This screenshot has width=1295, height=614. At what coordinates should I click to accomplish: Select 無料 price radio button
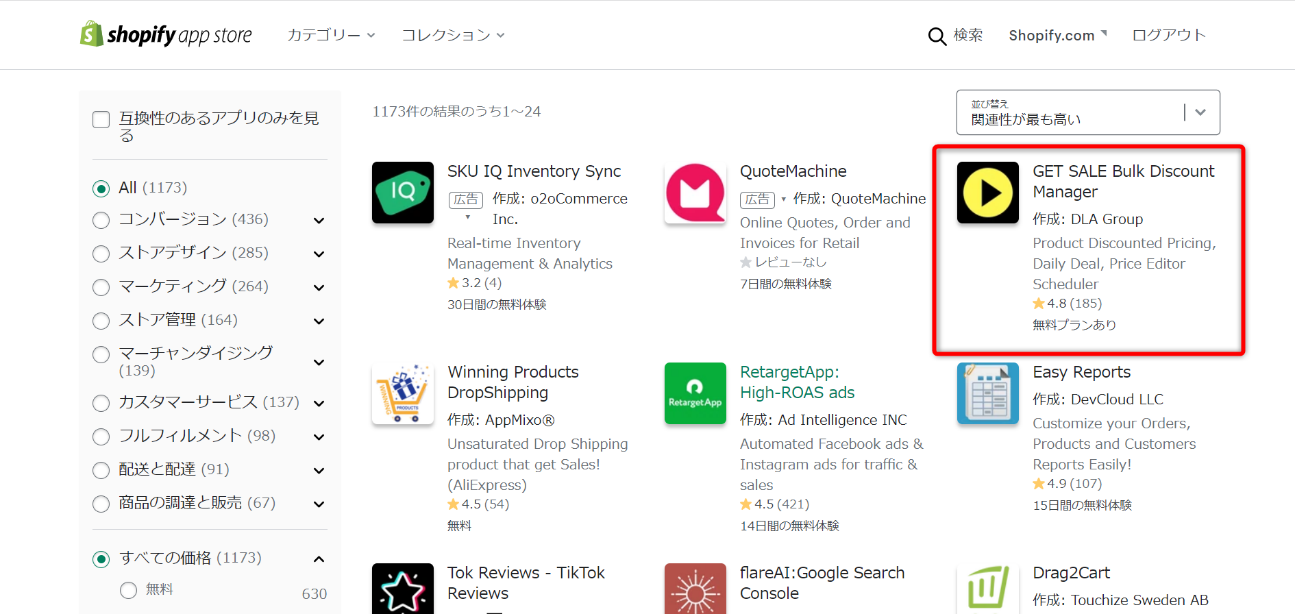128,590
